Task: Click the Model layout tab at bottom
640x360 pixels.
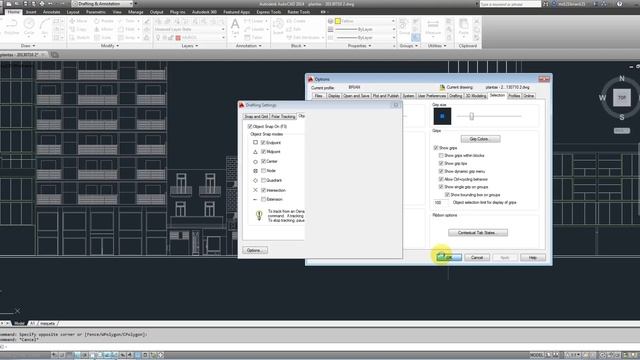Action: pyautogui.click(x=19, y=323)
